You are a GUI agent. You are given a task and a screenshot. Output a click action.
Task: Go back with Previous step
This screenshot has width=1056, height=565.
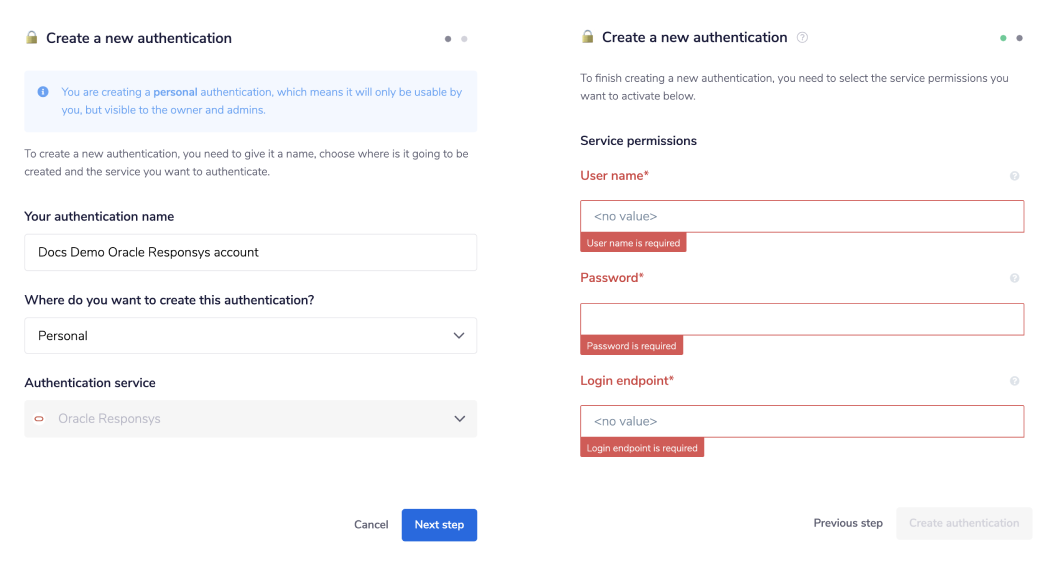(847, 523)
